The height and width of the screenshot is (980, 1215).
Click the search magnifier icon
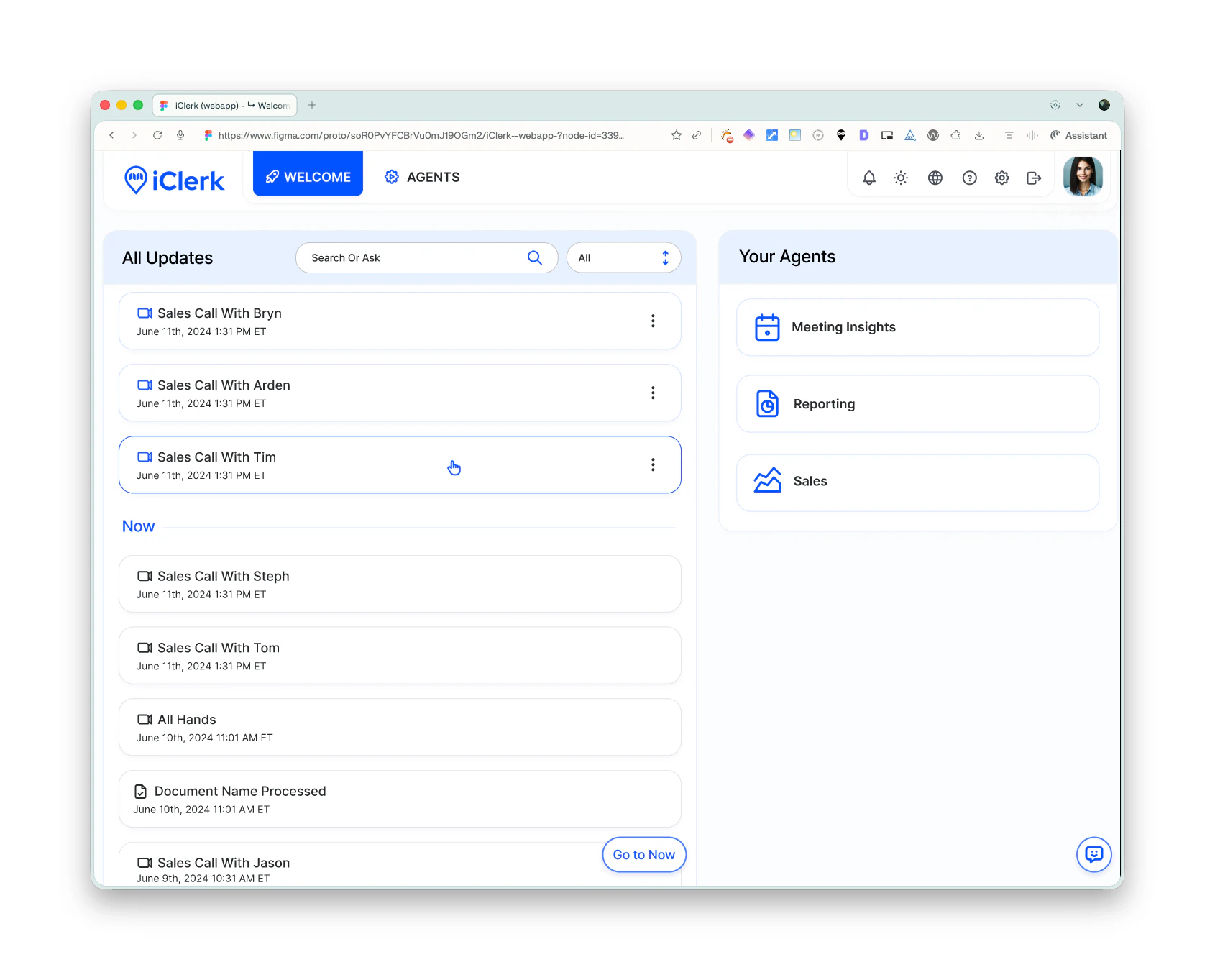coord(535,257)
